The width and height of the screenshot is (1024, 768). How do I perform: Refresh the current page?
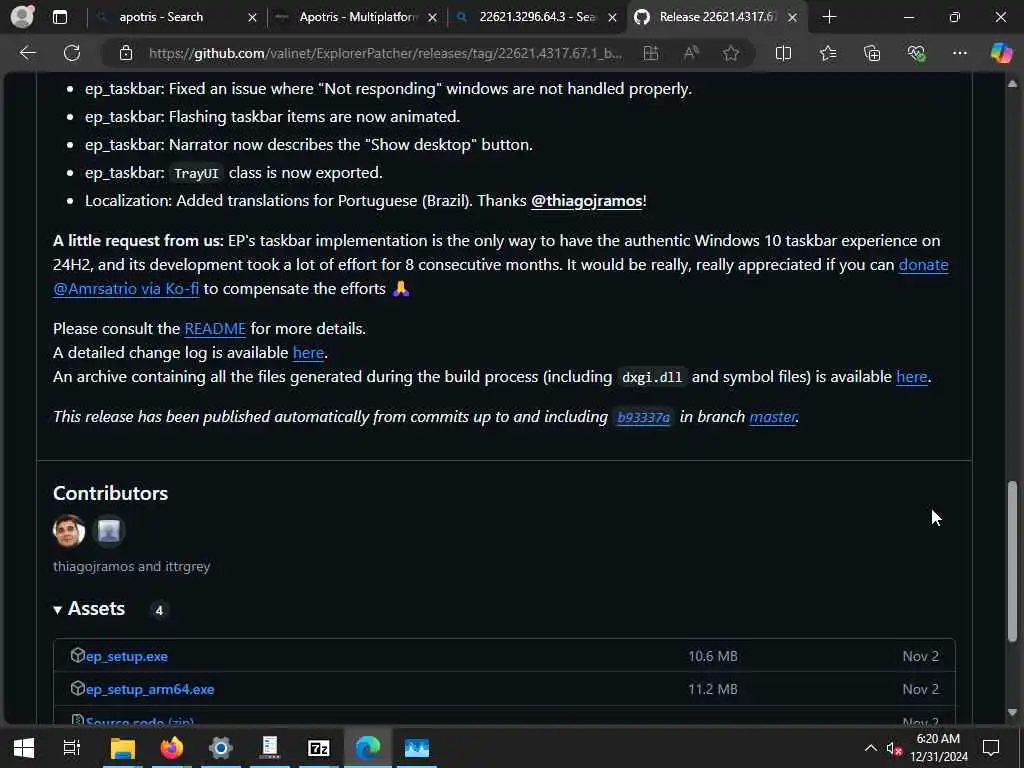72,53
